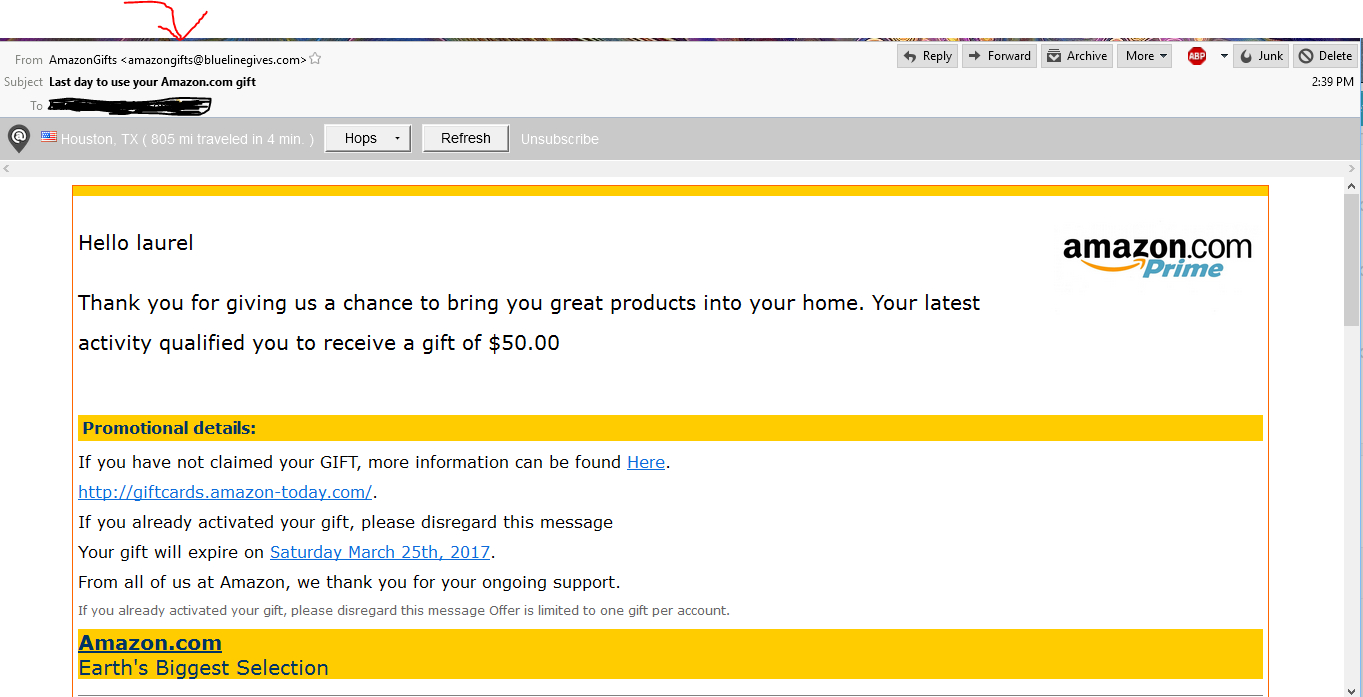The image size is (1363, 697).
Task: Click the sender address amazongifts@bluelinegives.com
Action: [x=213, y=60]
